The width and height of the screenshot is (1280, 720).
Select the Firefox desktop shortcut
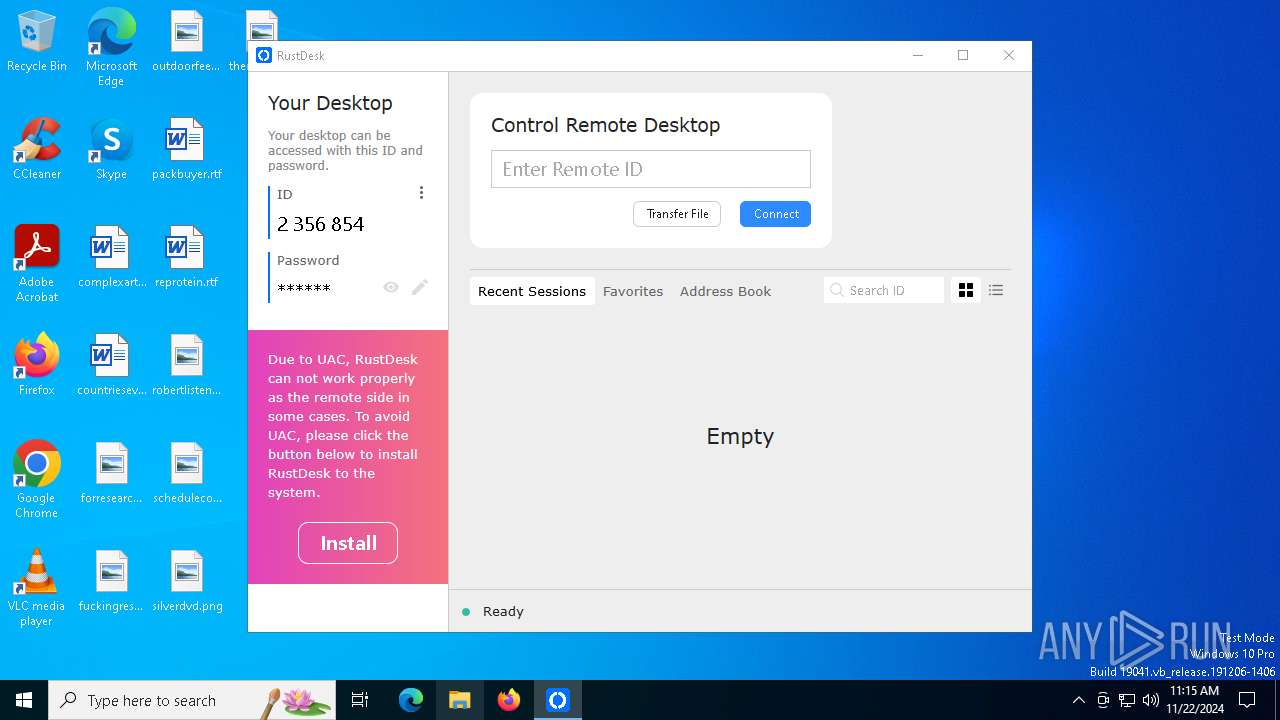click(37, 365)
